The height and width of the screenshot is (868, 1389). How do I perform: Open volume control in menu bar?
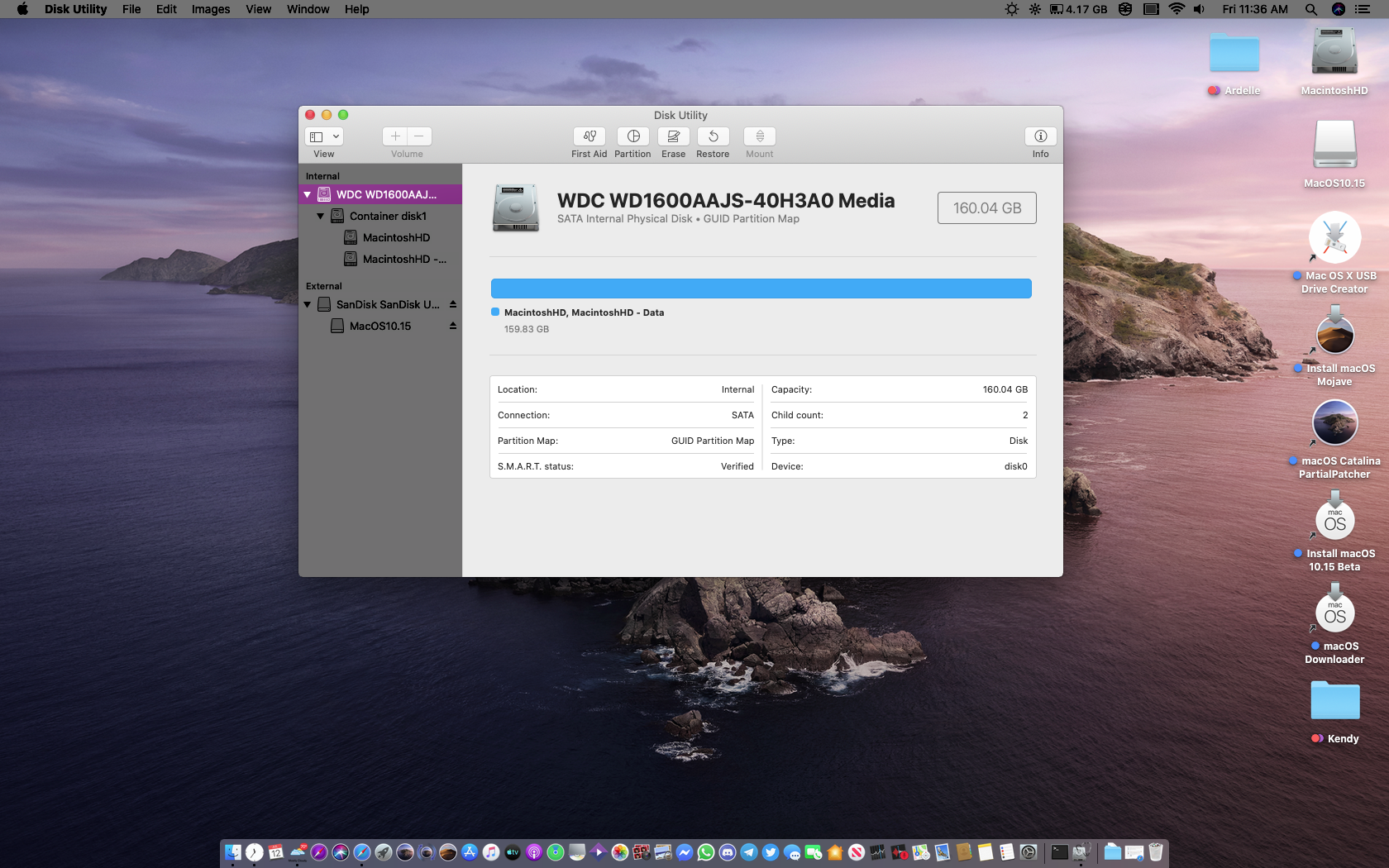coord(1200,9)
